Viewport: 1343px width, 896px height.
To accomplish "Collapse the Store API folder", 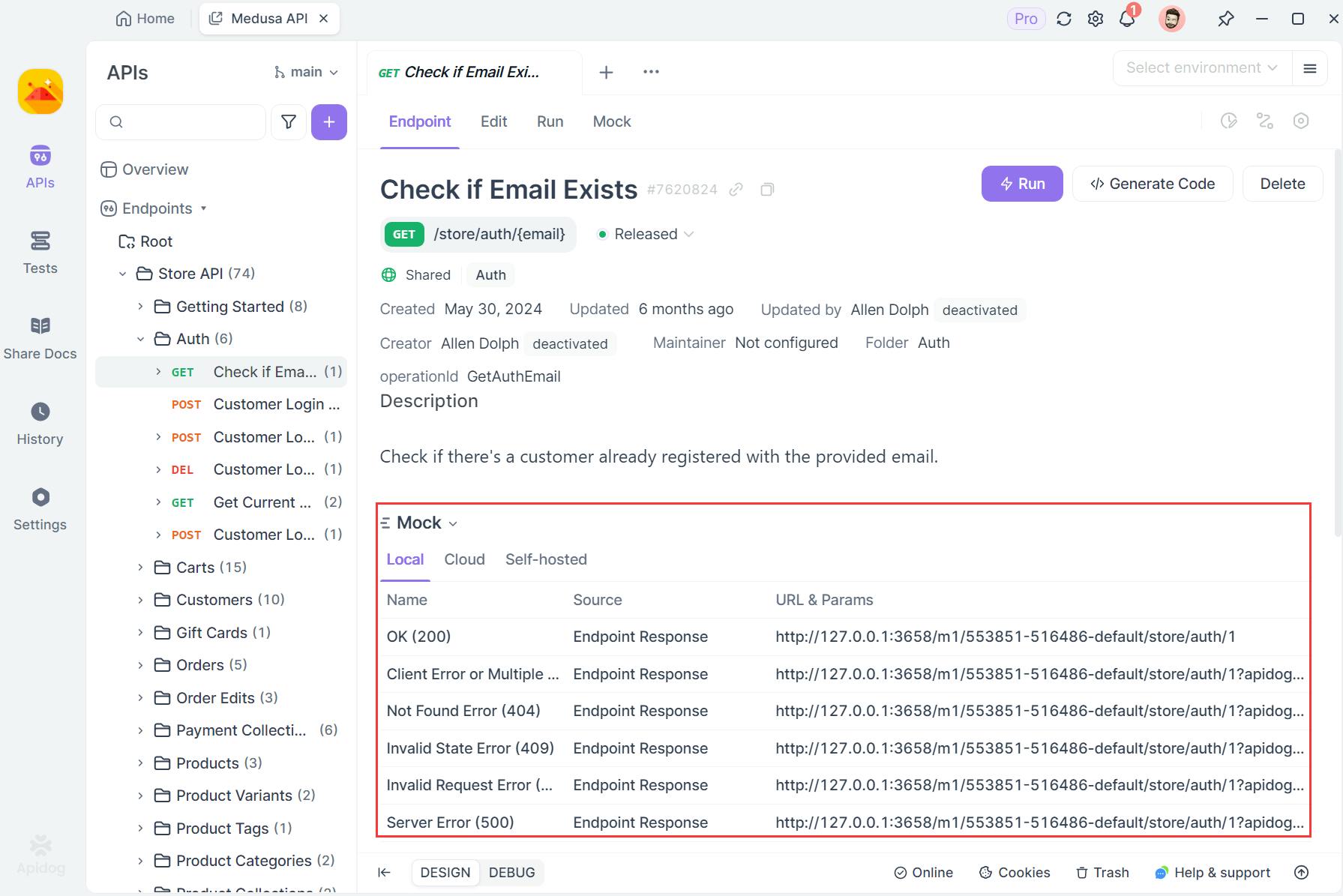I will [122, 274].
